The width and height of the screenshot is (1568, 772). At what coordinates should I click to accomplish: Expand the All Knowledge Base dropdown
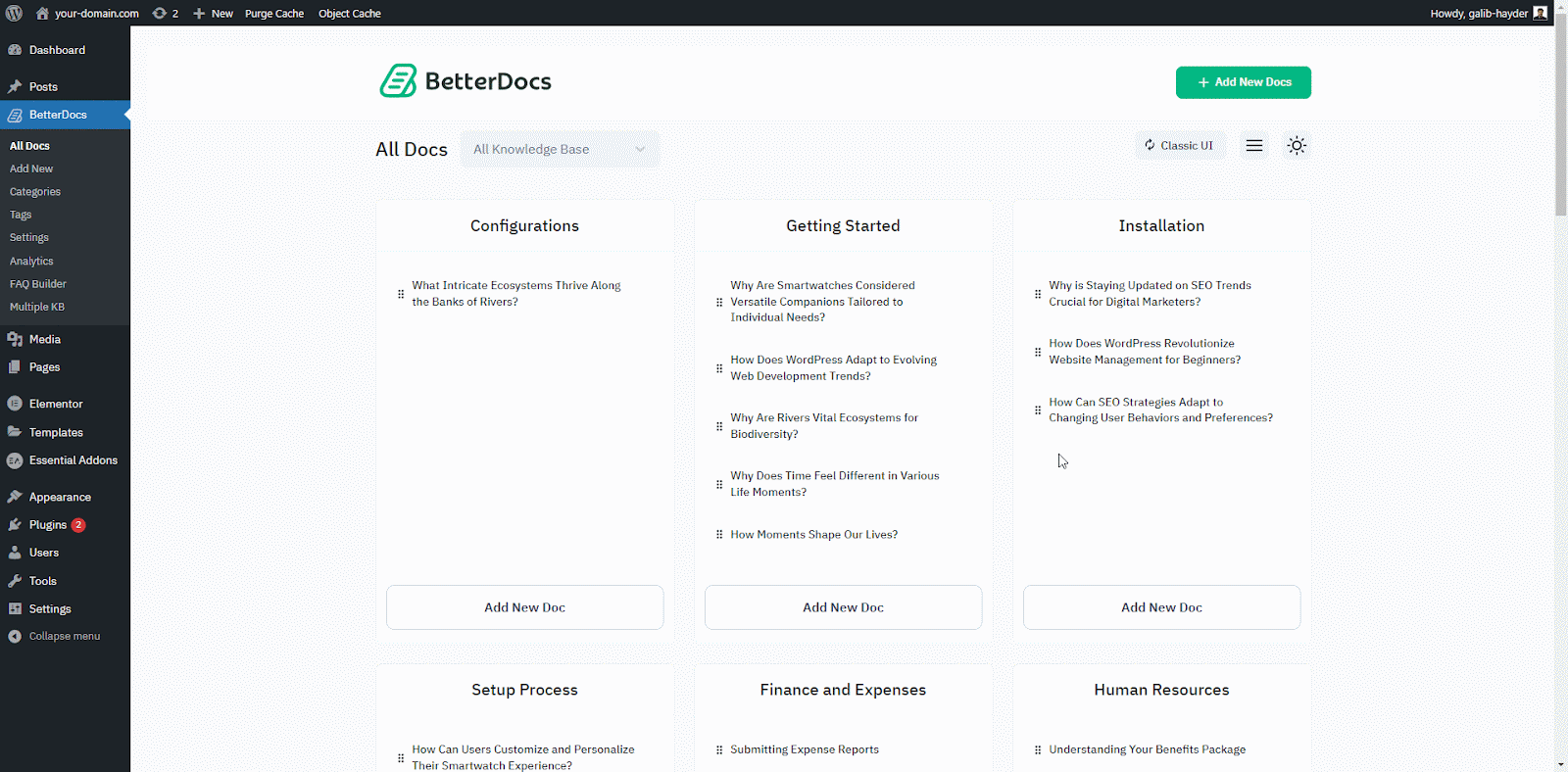(560, 149)
